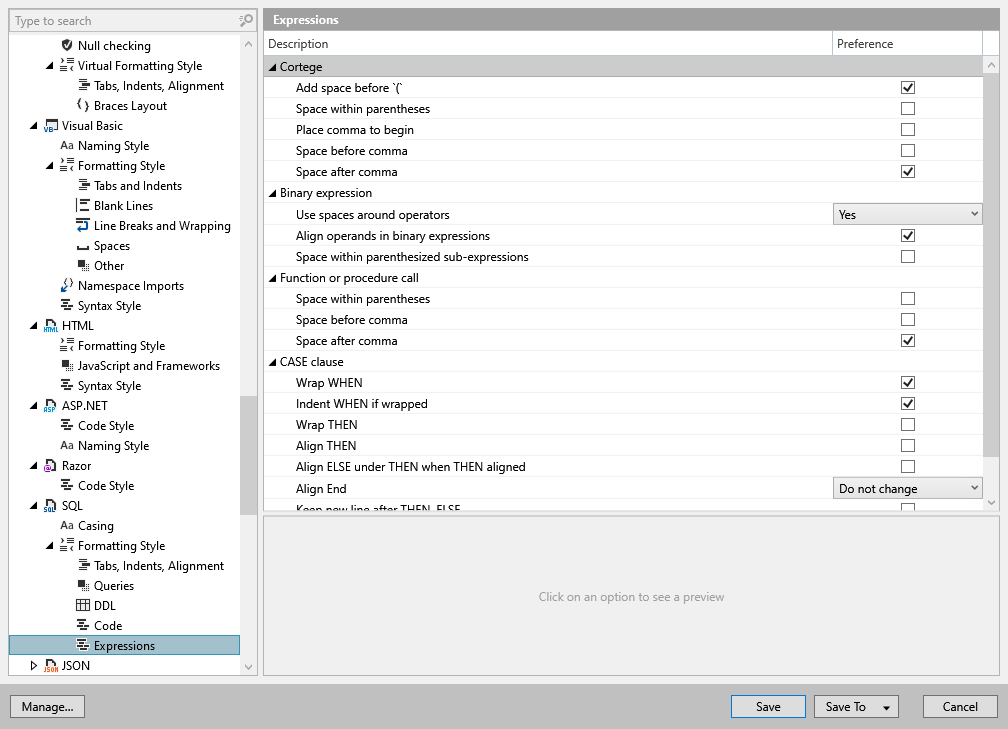1008x729 pixels.
Task: Uncheck Add space before '('
Action: click(x=908, y=87)
